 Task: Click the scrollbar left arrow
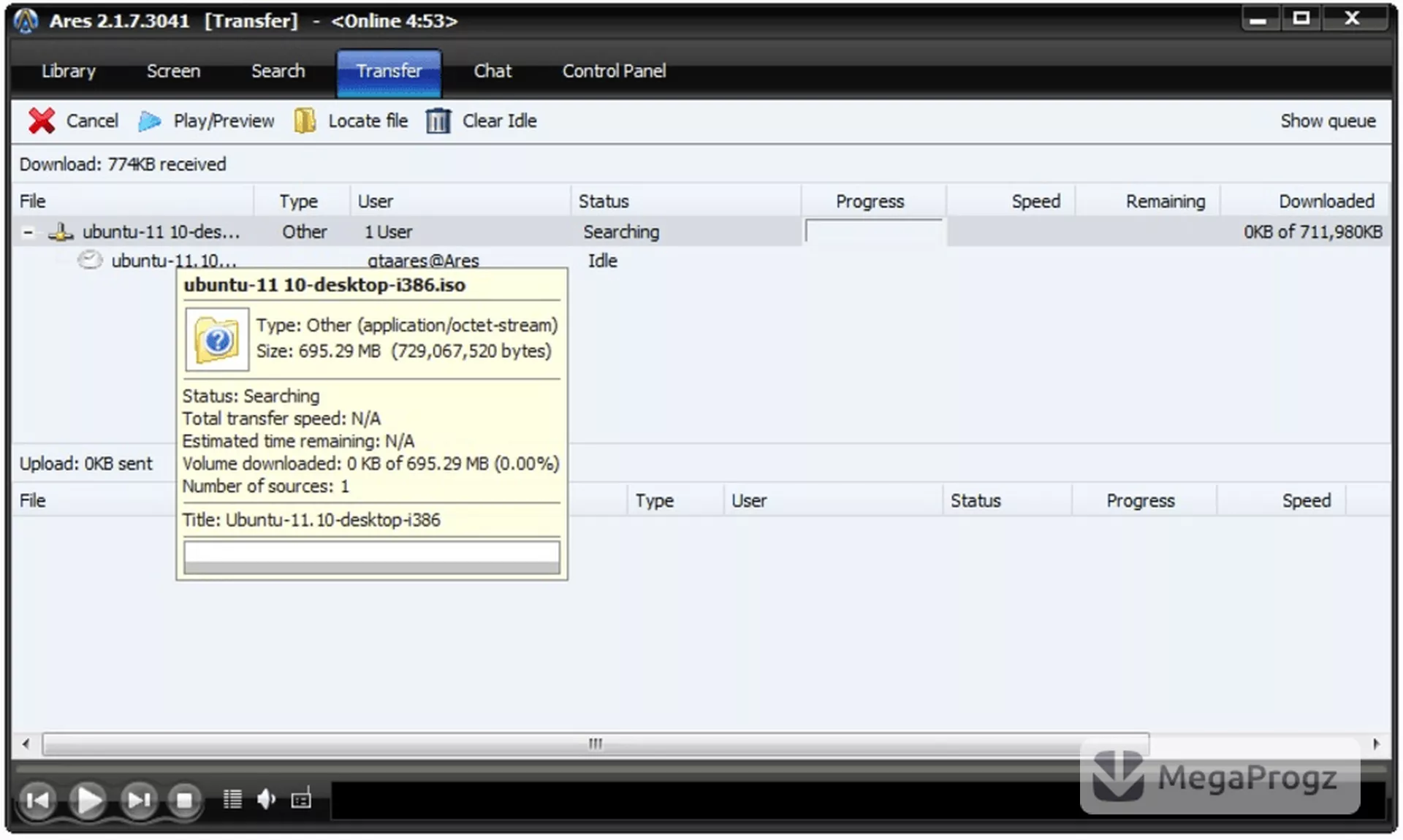(26, 744)
